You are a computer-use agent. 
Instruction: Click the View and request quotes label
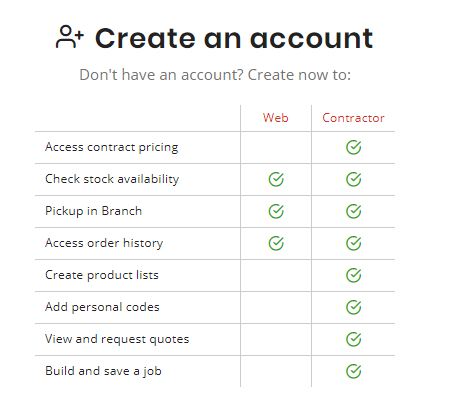point(117,339)
